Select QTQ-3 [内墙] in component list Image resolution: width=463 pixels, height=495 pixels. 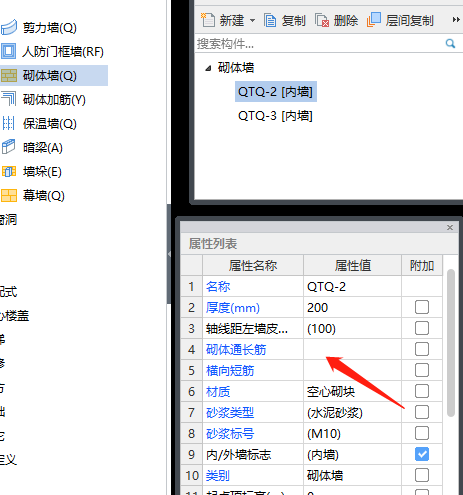(x=275, y=116)
